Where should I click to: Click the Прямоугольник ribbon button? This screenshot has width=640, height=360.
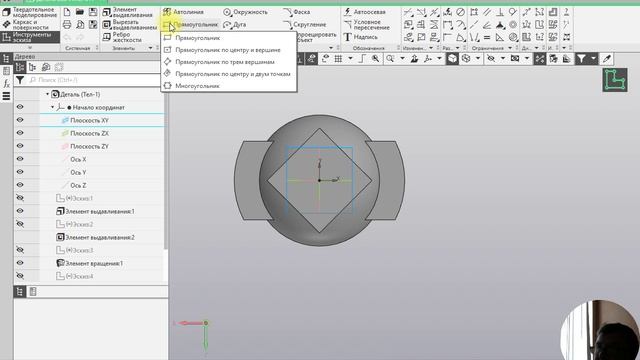(x=191, y=24)
